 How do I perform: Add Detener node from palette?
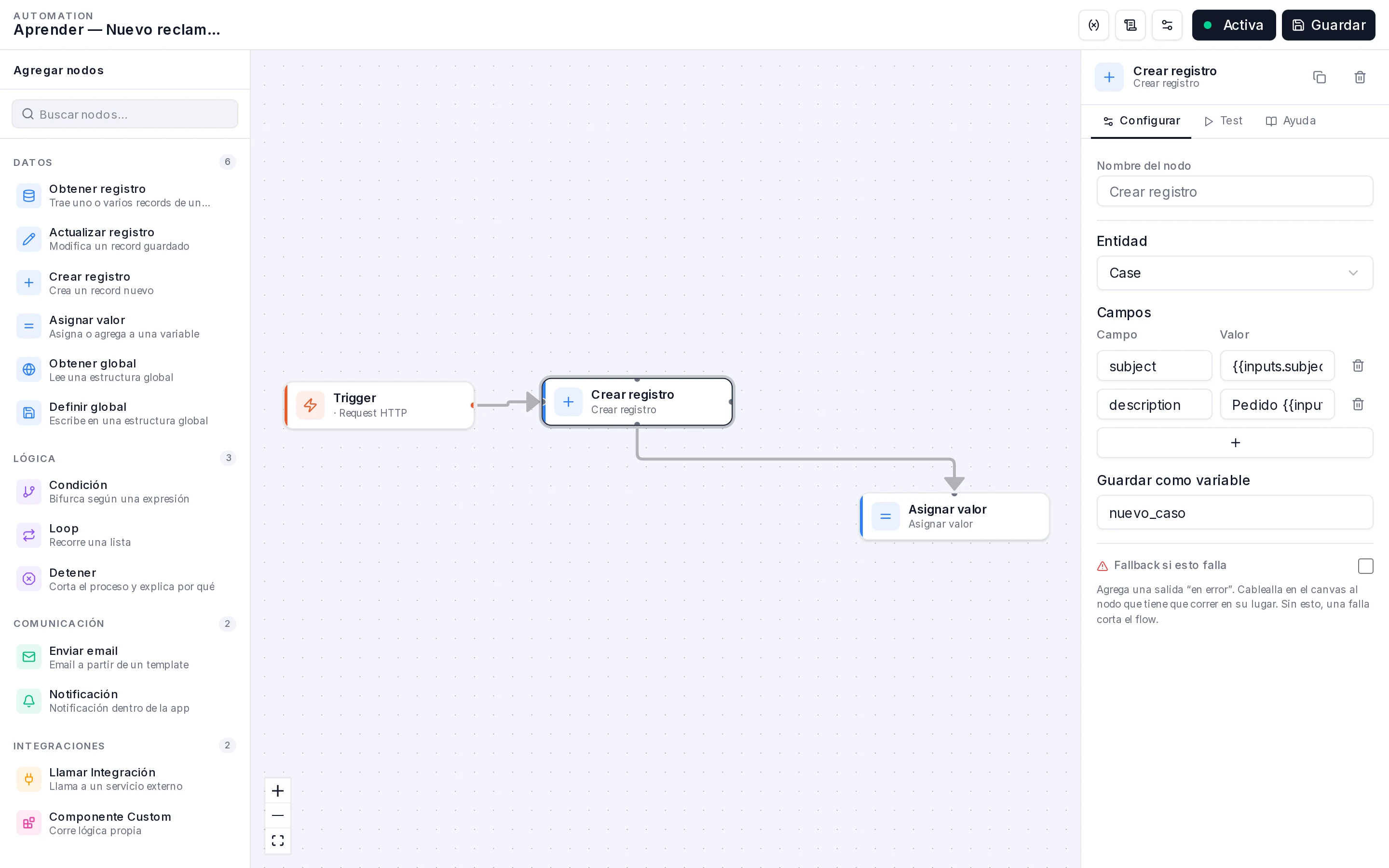tap(125, 579)
